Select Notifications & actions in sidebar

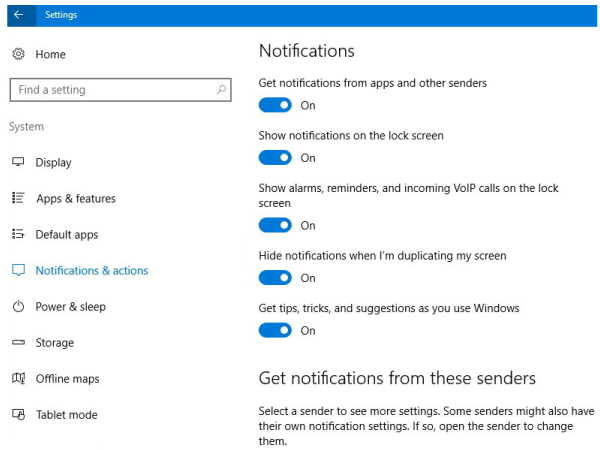(x=91, y=271)
